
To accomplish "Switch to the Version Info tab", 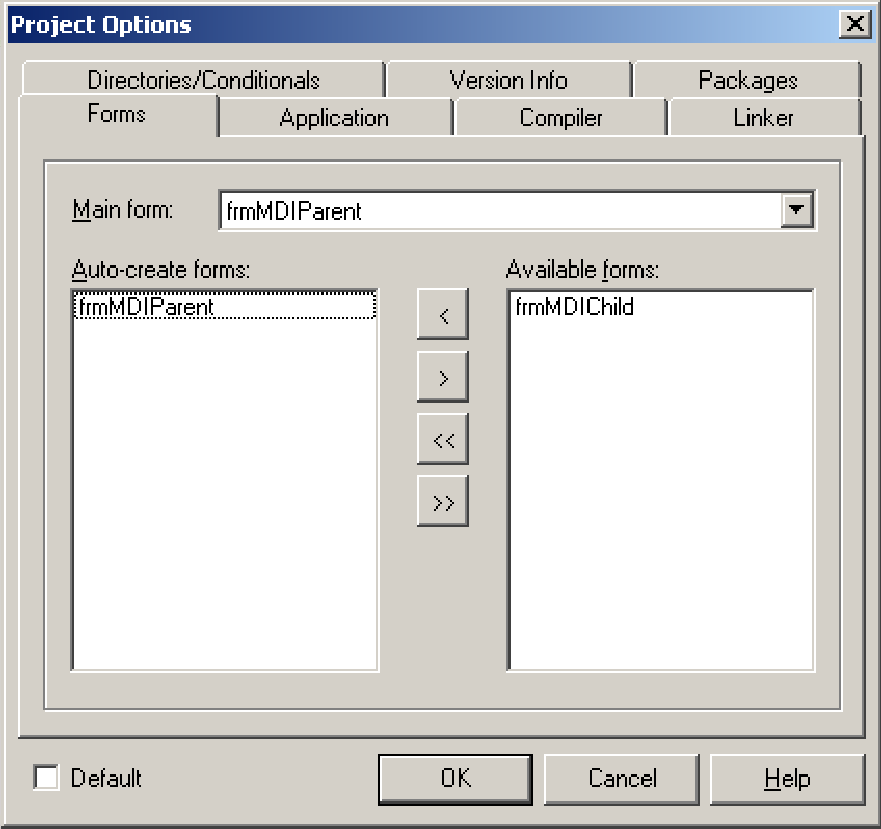I will pos(508,79).
